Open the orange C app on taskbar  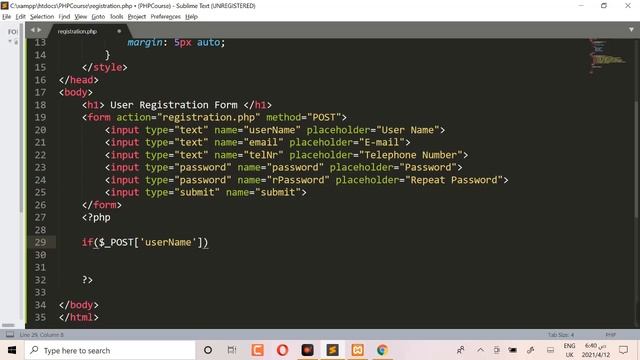click(x=258, y=350)
